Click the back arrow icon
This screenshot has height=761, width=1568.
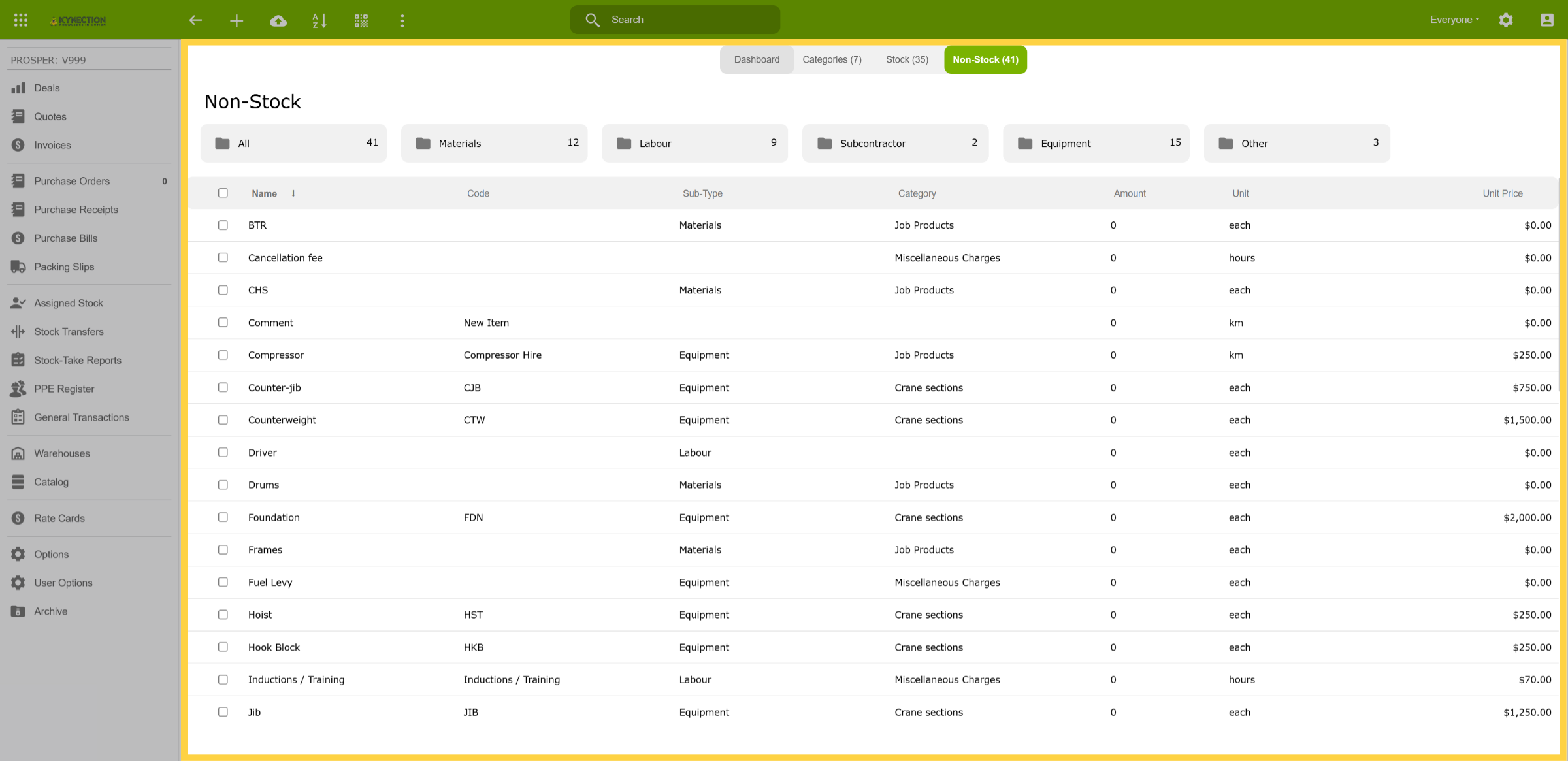pyautogui.click(x=195, y=20)
